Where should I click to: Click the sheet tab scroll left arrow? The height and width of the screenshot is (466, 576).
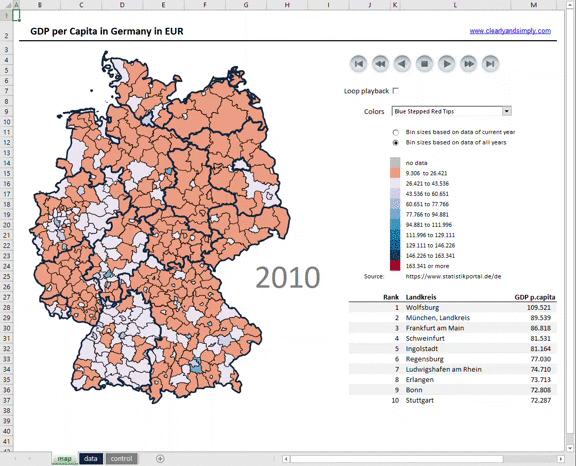coord(15,458)
